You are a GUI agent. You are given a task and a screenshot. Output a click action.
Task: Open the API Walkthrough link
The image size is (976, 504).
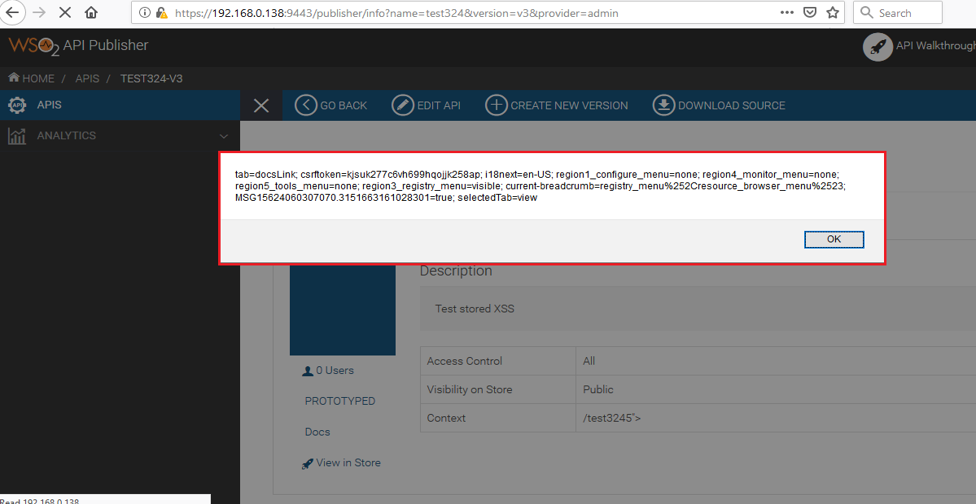935,45
